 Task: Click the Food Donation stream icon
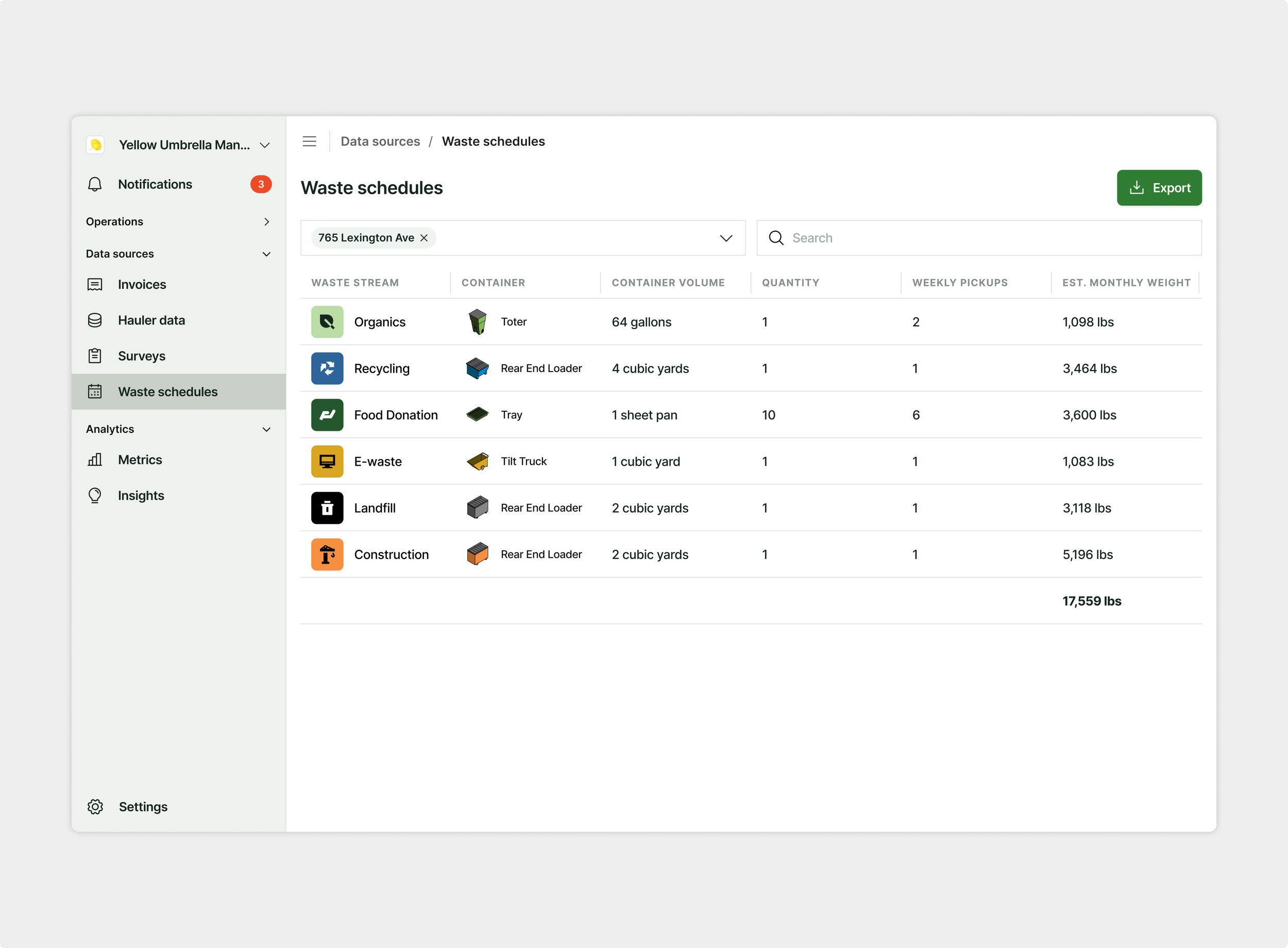pyautogui.click(x=327, y=415)
